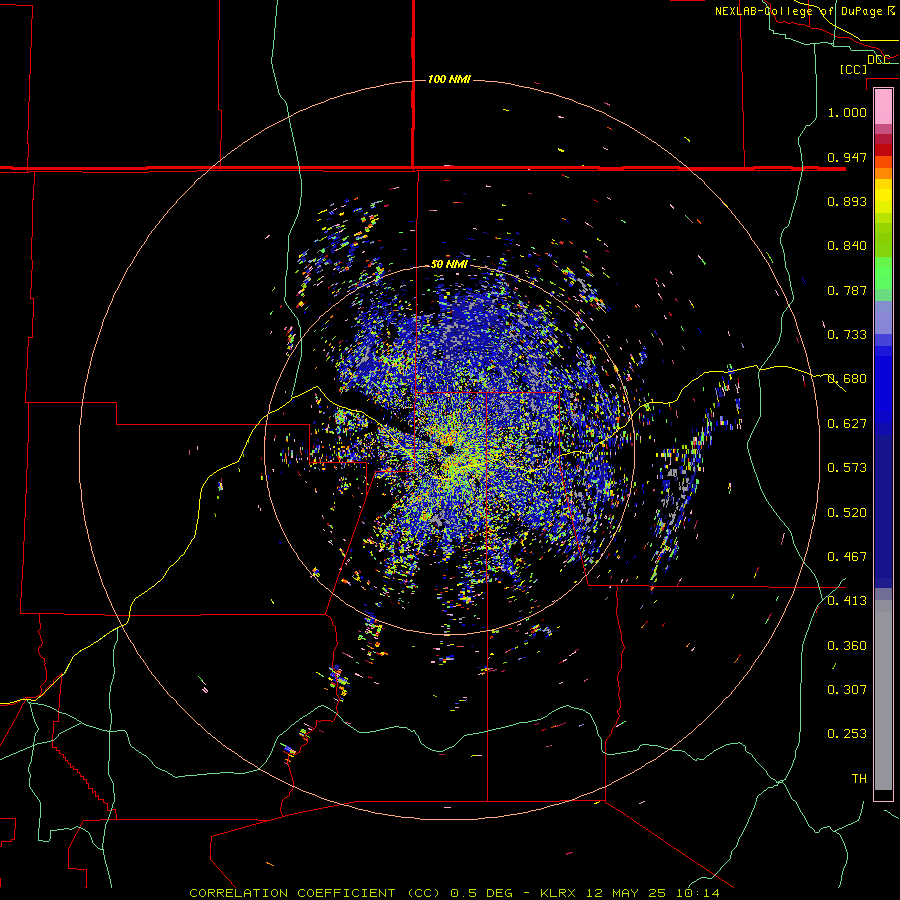Click the 100 NMI range ring label
The height and width of the screenshot is (900, 900).
449,79
